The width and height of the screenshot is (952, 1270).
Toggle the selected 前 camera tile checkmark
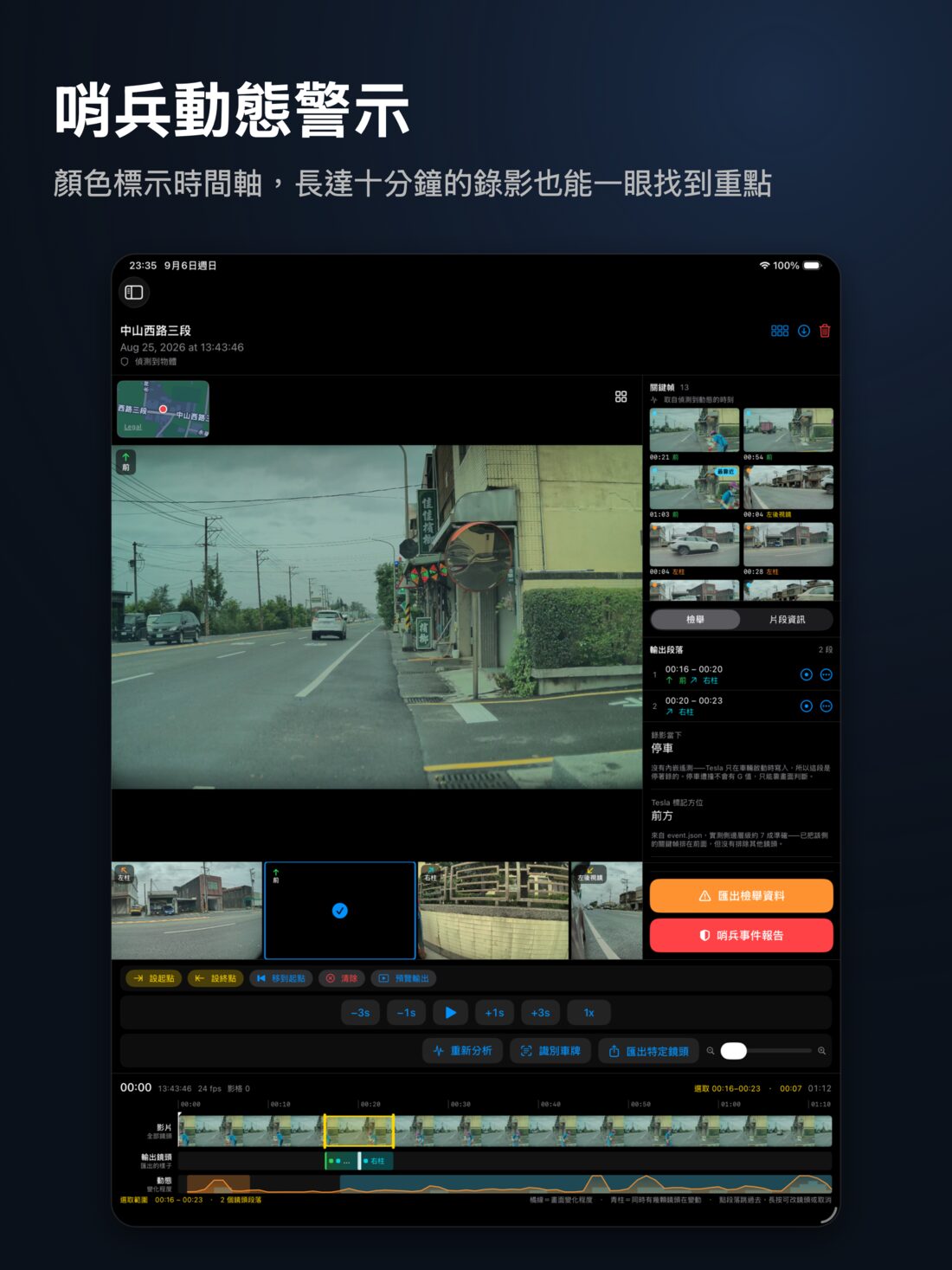point(340,911)
